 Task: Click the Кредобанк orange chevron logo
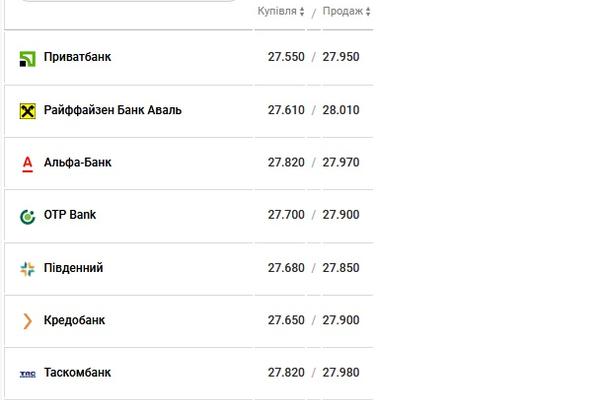[x=28, y=321]
